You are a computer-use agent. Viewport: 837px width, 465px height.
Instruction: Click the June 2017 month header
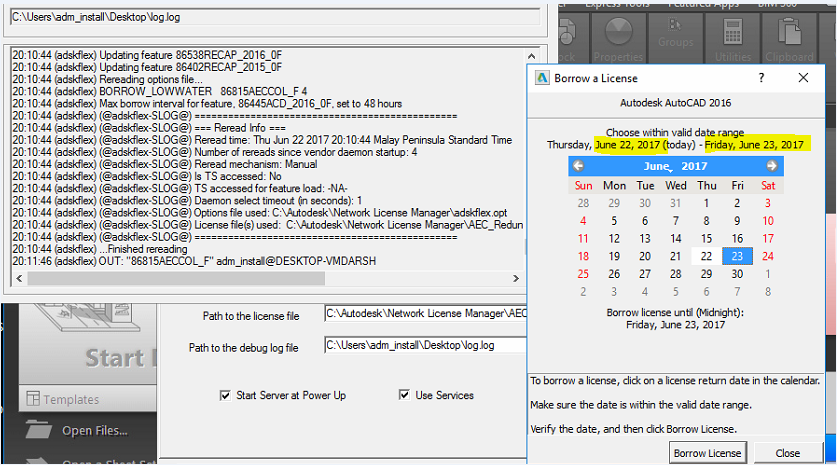pyautogui.click(x=675, y=166)
